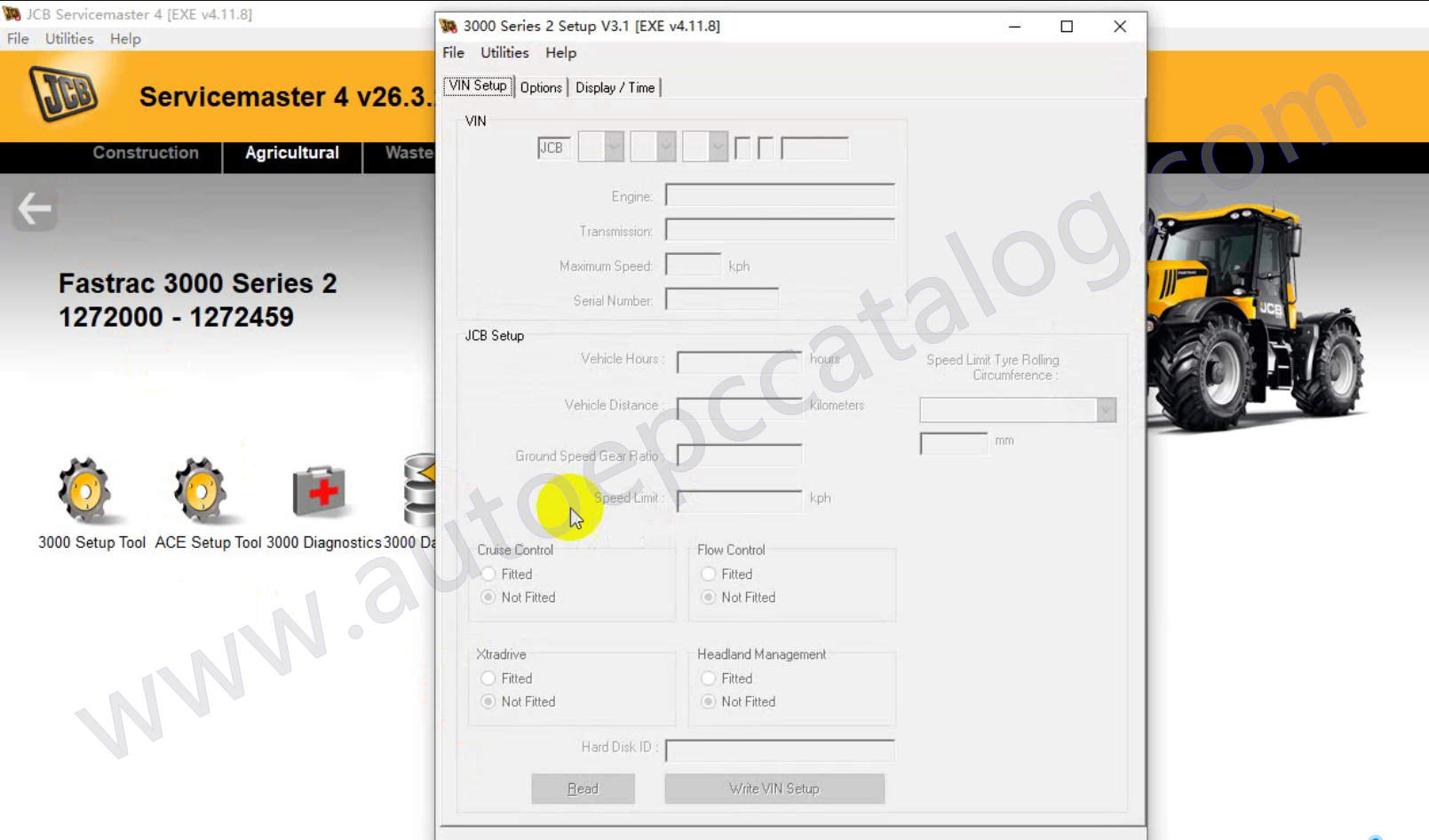Expand the third VIN dropdown
Screen dimensions: 1429x840
coord(718,147)
